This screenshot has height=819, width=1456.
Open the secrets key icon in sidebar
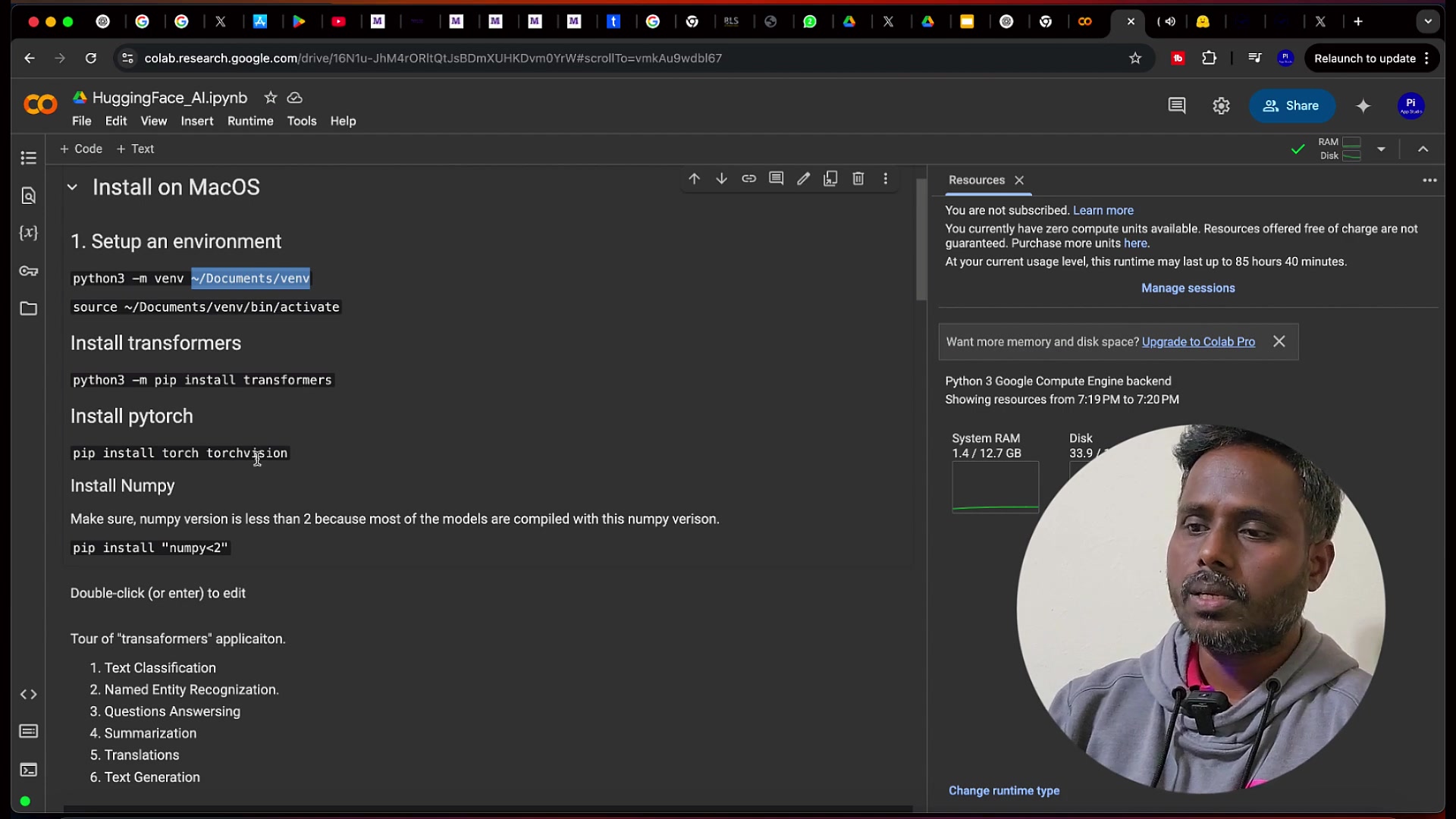pyautogui.click(x=28, y=271)
